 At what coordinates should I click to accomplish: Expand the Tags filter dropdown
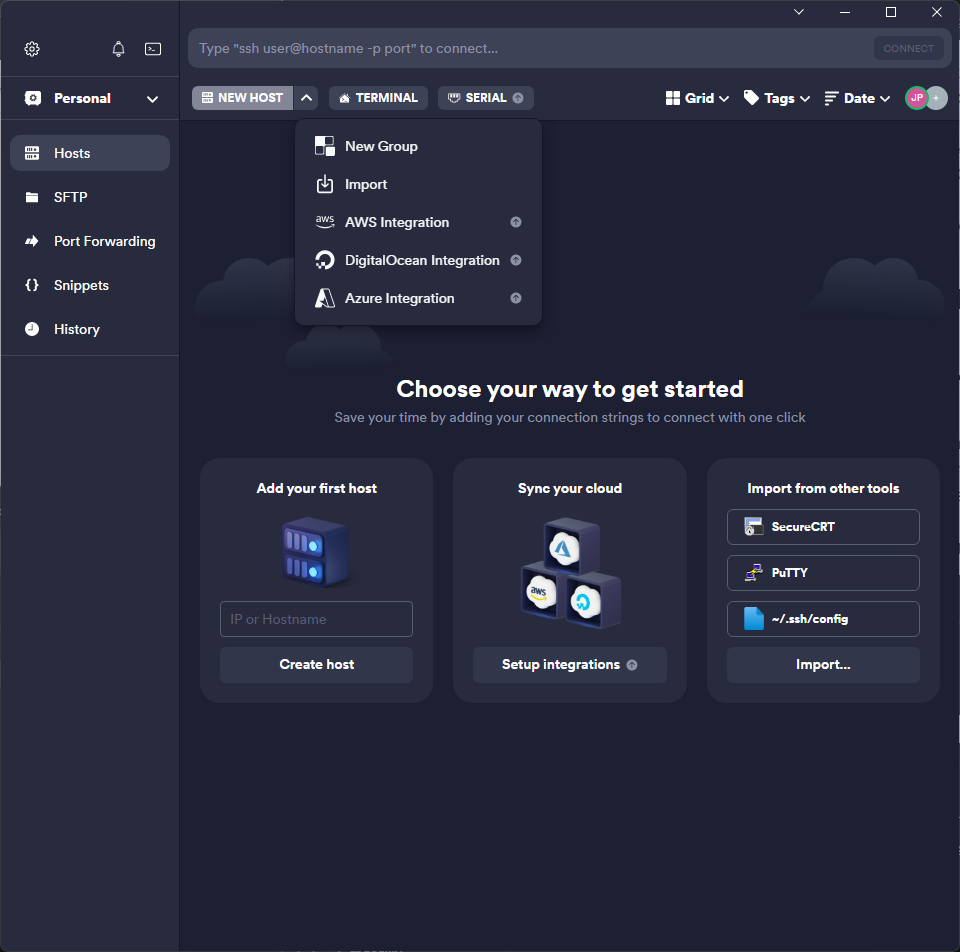click(x=777, y=98)
